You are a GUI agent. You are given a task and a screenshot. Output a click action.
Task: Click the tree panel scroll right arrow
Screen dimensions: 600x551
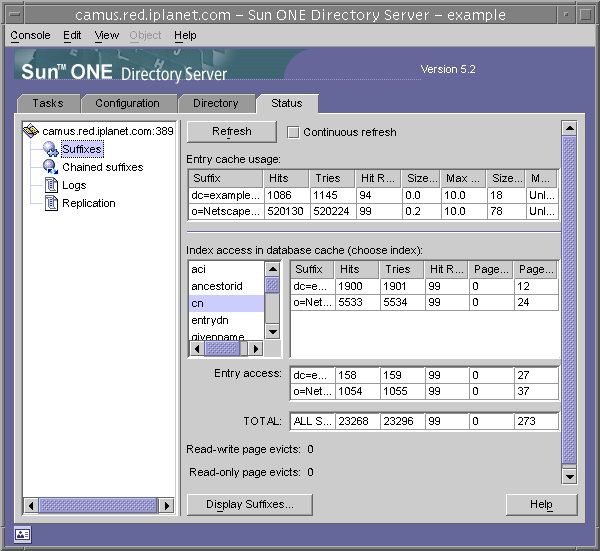[x=166, y=505]
